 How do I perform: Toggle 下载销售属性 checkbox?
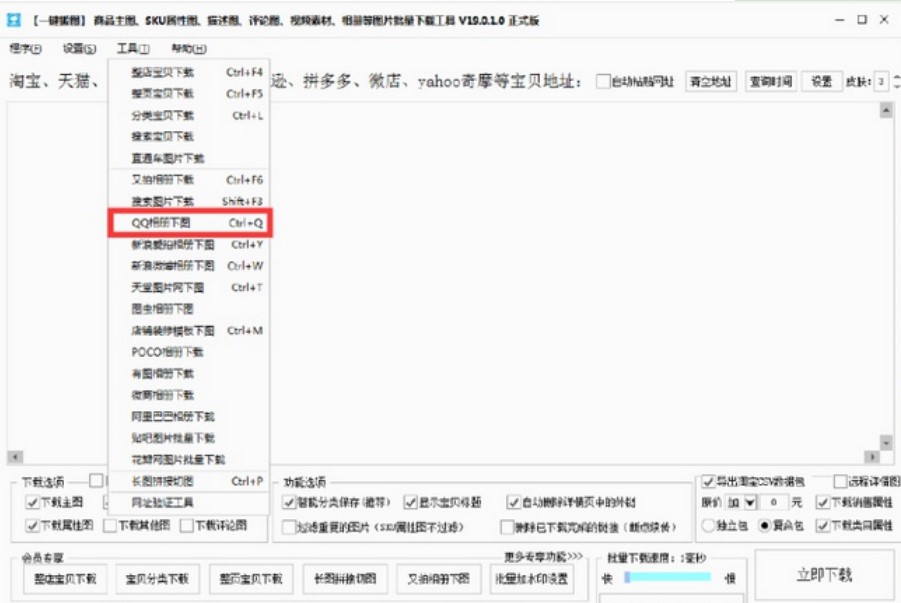[823, 502]
